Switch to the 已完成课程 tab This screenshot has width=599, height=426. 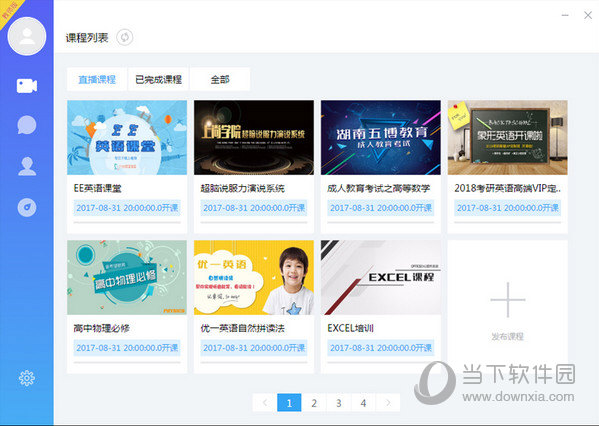click(x=158, y=79)
